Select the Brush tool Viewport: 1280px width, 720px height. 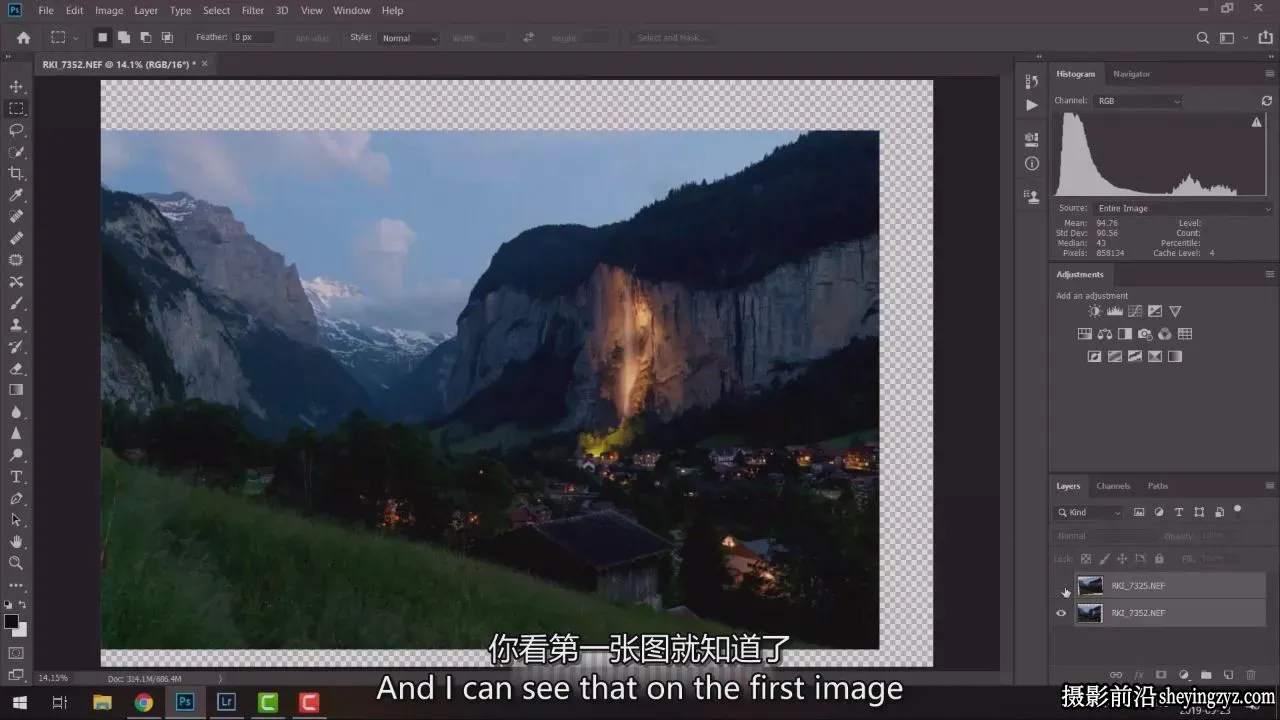[16, 303]
